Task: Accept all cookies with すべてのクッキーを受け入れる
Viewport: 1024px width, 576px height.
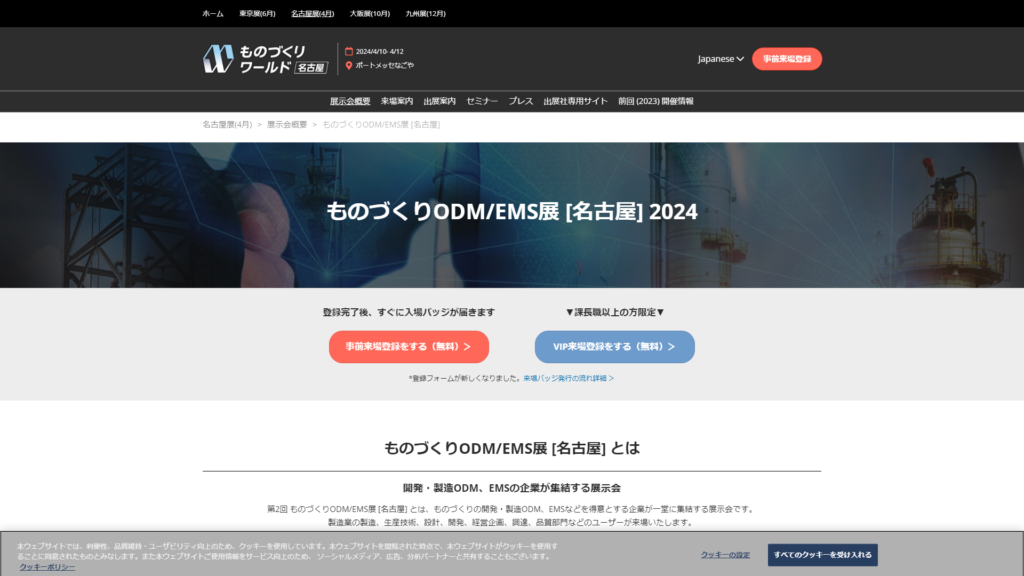Action: click(823, 555)
